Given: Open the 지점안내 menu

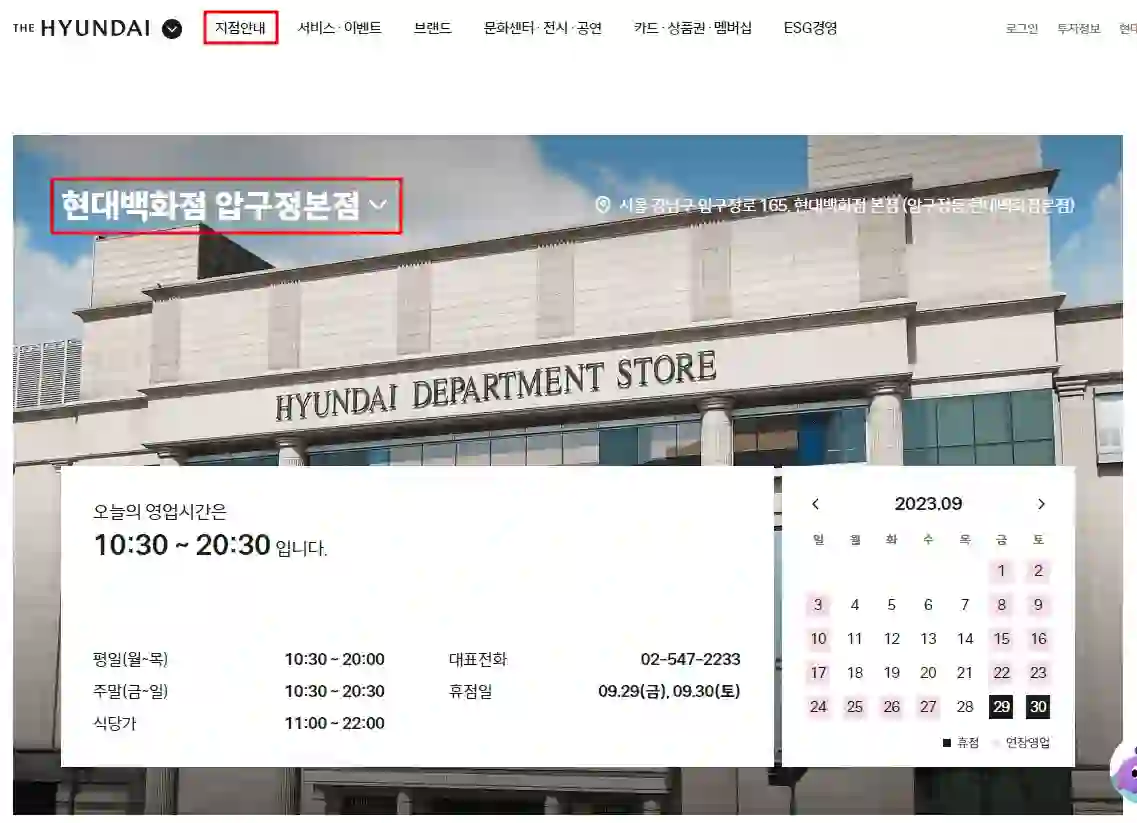Looking at the screenshot, I should click(x=240, y=28).
